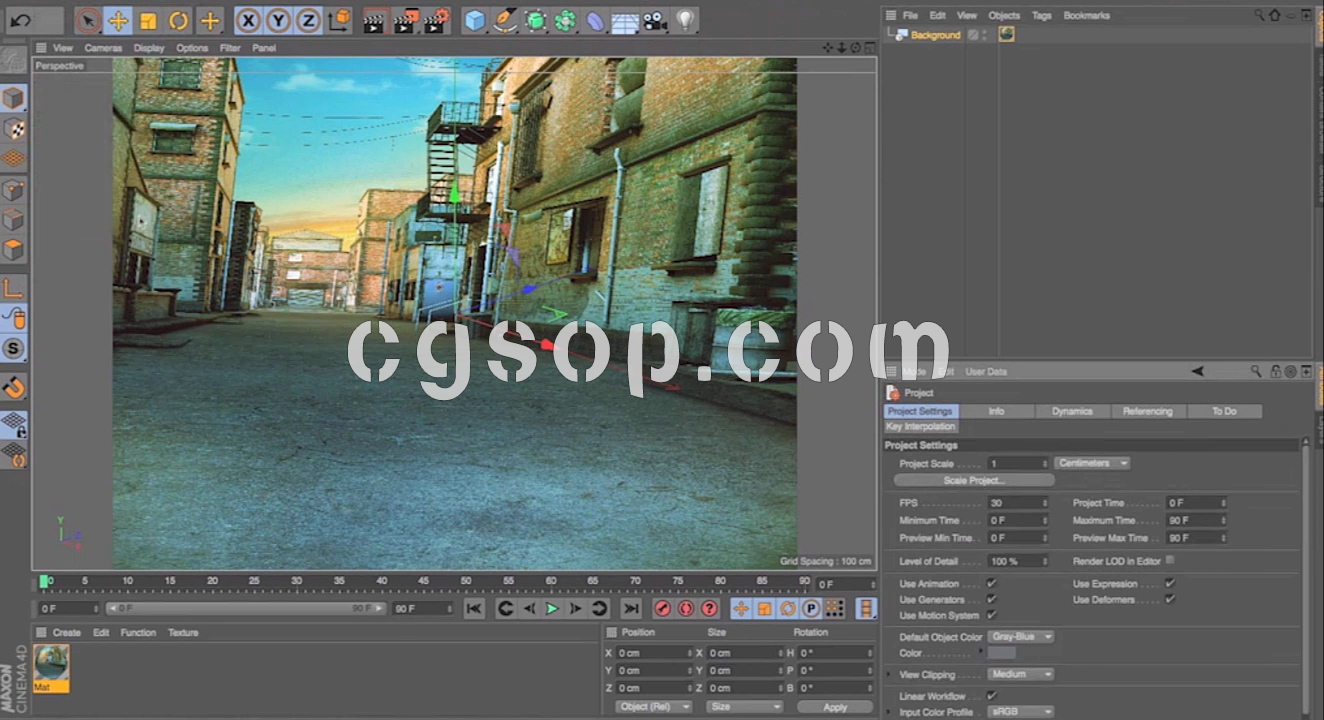Toggle the X axis lock
This screenshot has width=1324, height=720.
pos(249,20)
